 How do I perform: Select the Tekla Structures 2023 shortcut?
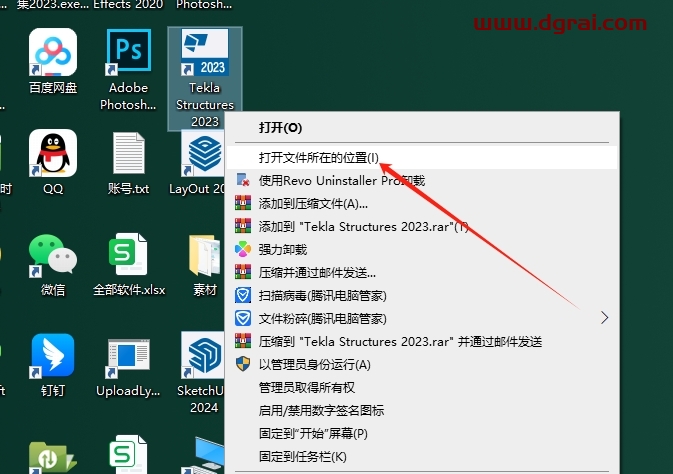(205, 78)
